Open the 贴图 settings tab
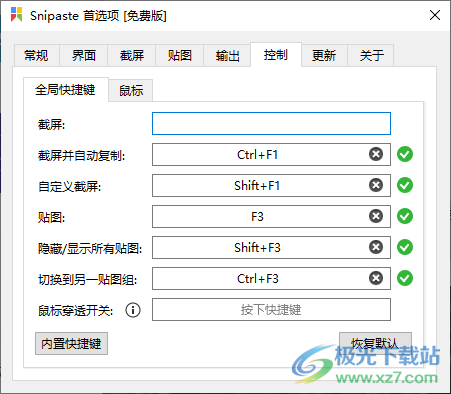 [x=180, y=55]
